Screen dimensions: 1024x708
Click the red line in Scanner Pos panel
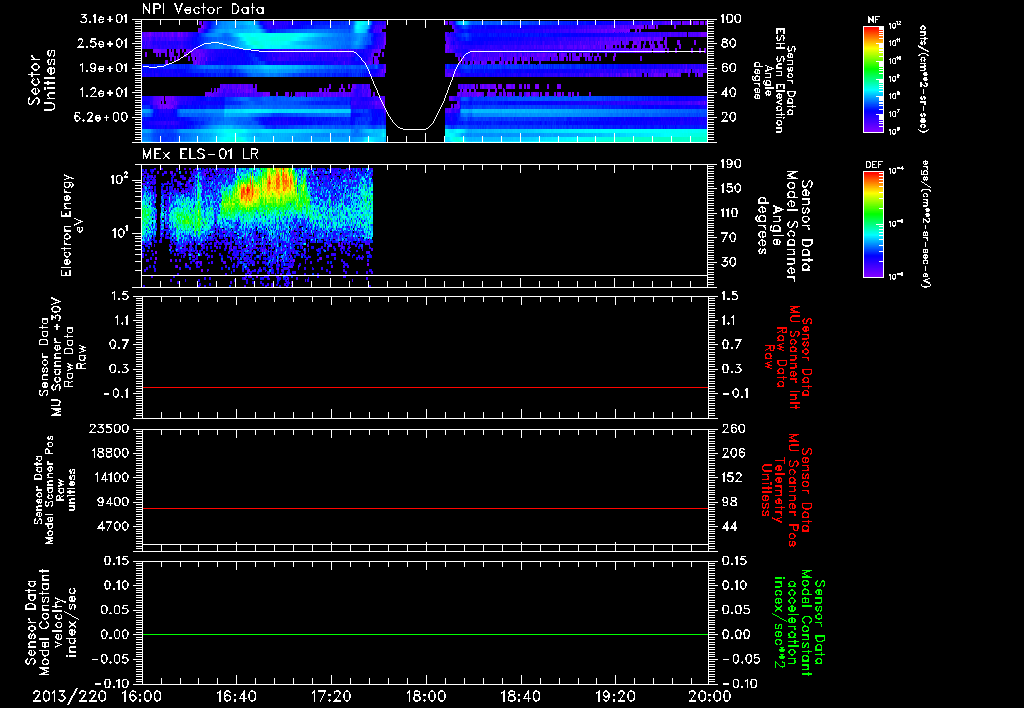click(425, 508)
